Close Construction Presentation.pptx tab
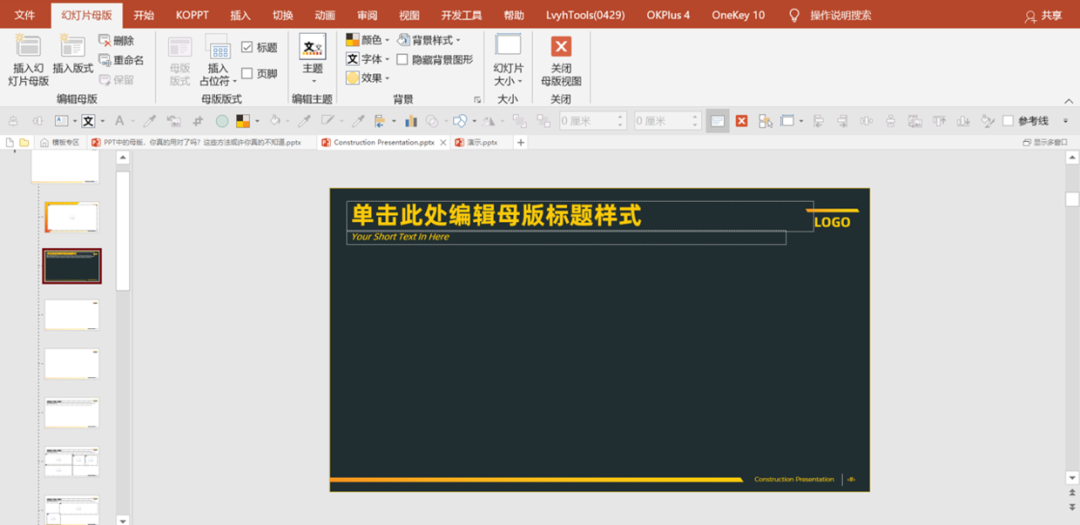Screen dimensions: 1080x525 pyautogui.click(x=443, y=143)
